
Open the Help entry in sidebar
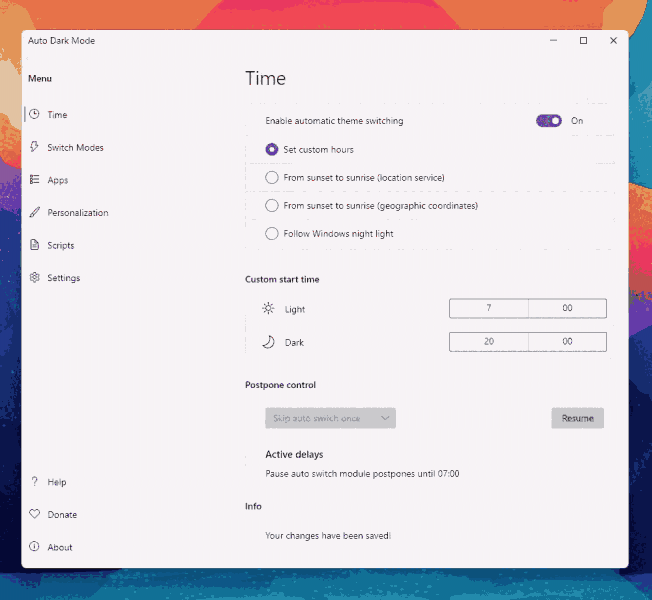[57, 482]
